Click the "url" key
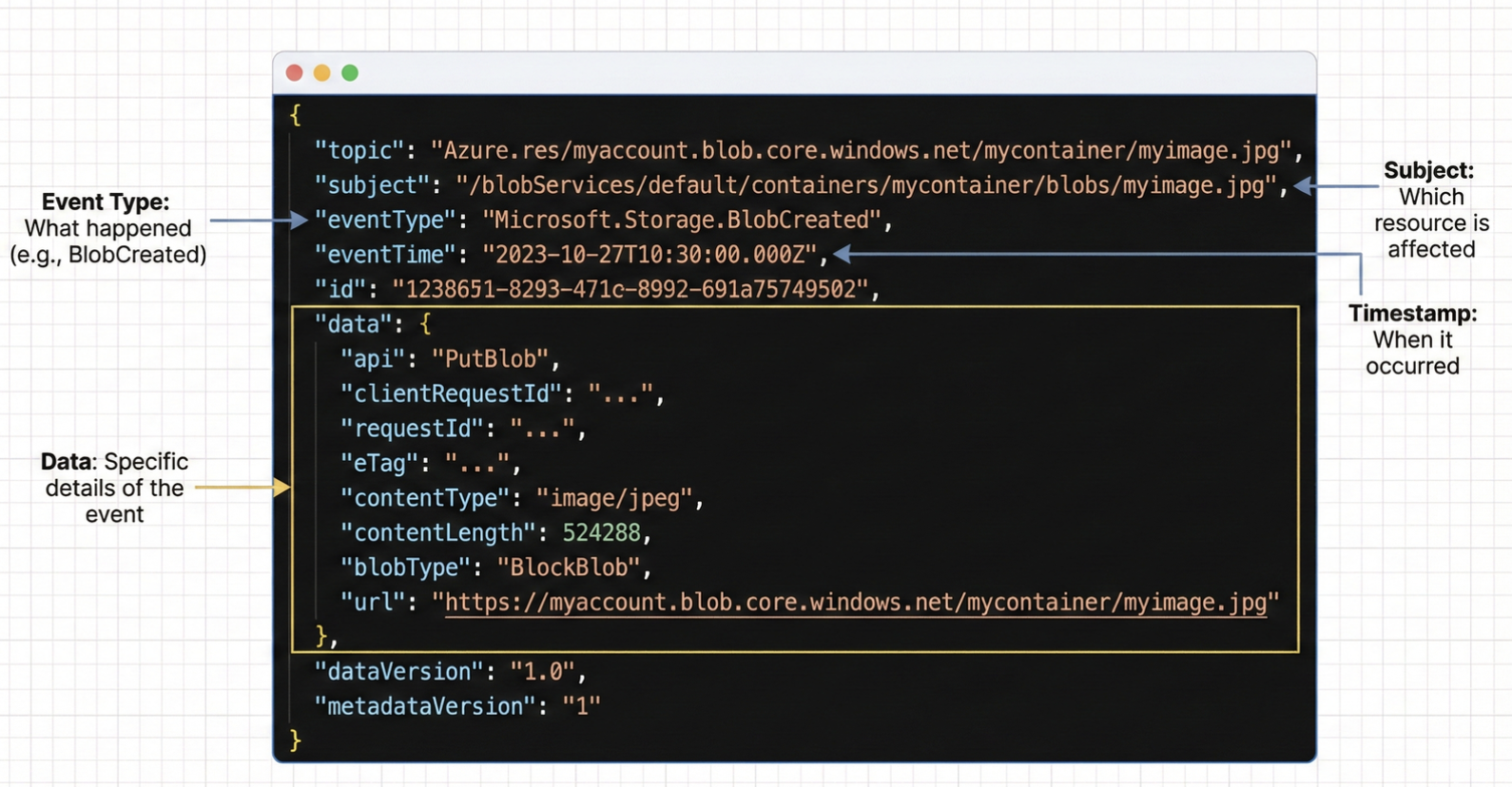The width and height of the screenshot is (1512, 787). coord(372,603)
